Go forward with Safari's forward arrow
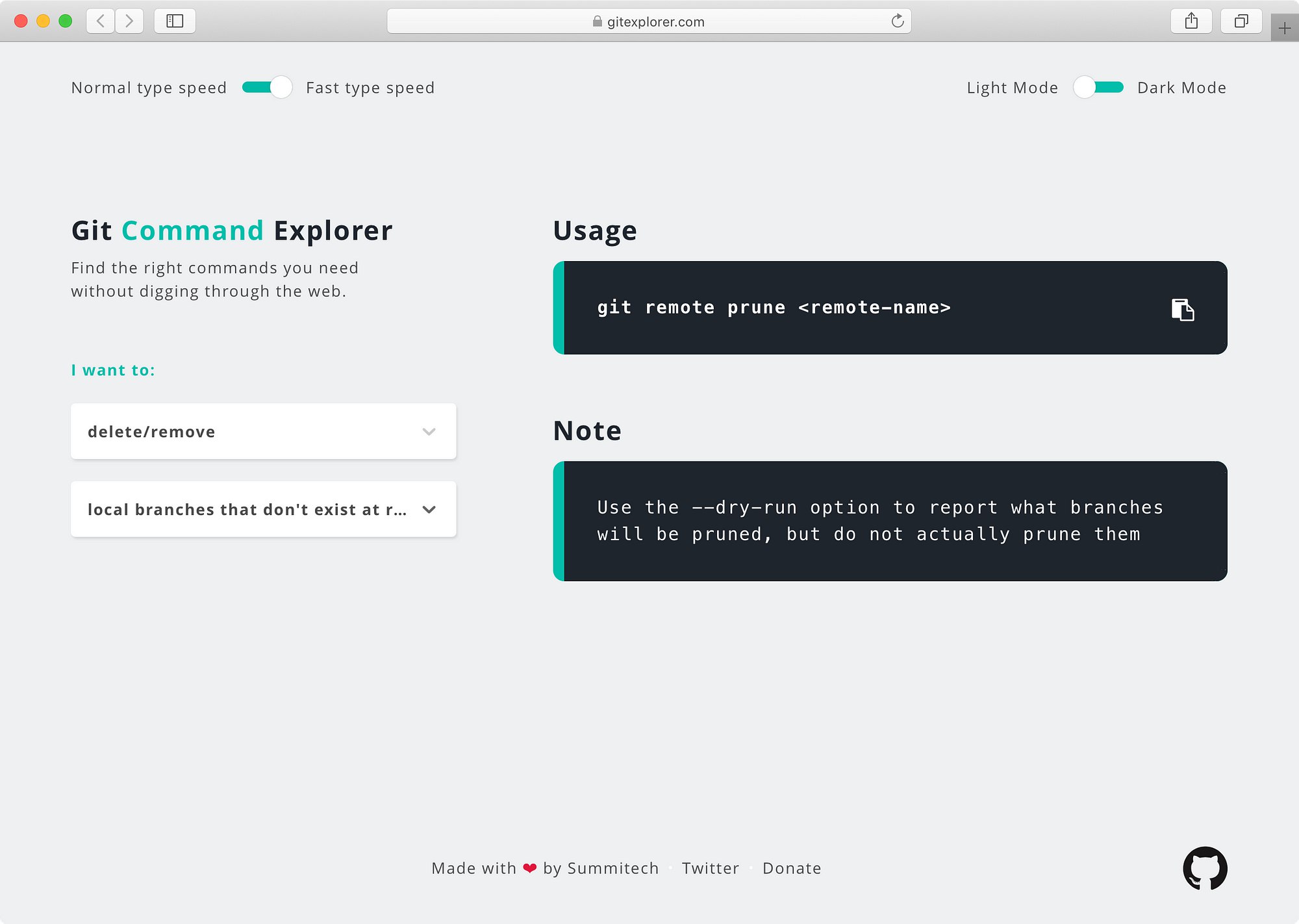 coord(129,21)
